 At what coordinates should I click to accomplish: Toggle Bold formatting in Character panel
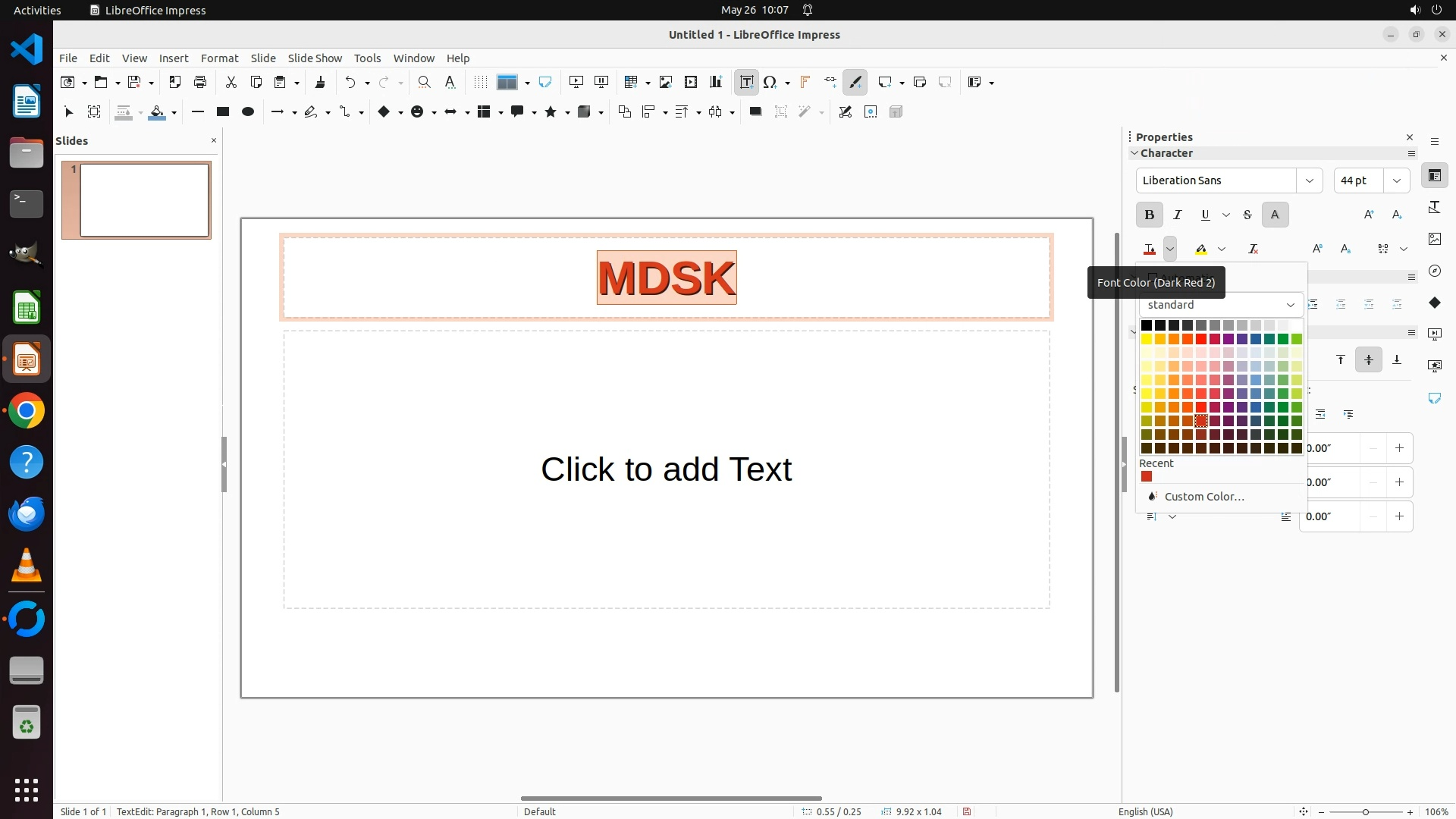coord(1149,215)
